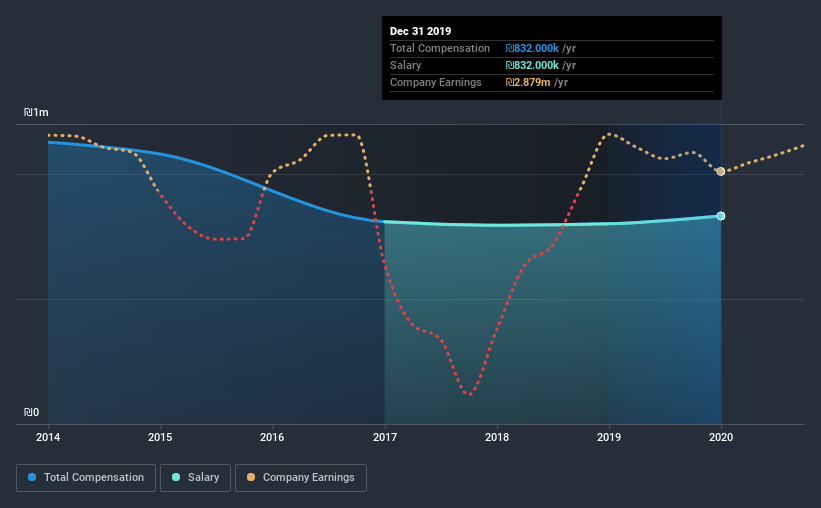
Task: Click the ₪1m y-axis label
Action: click(36, 113)
